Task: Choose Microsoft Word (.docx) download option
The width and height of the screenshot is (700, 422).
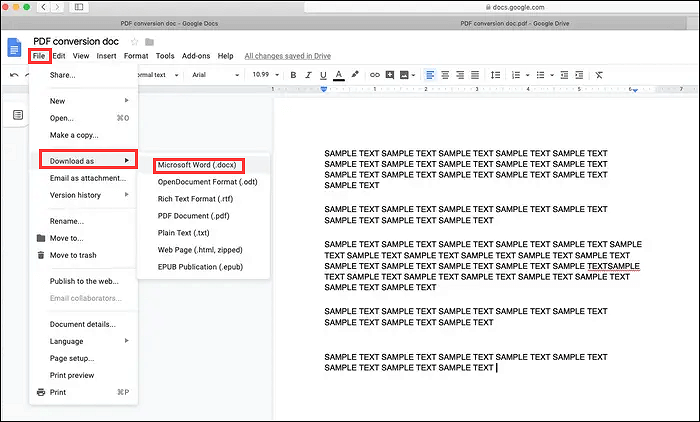Action: [196, 164]
